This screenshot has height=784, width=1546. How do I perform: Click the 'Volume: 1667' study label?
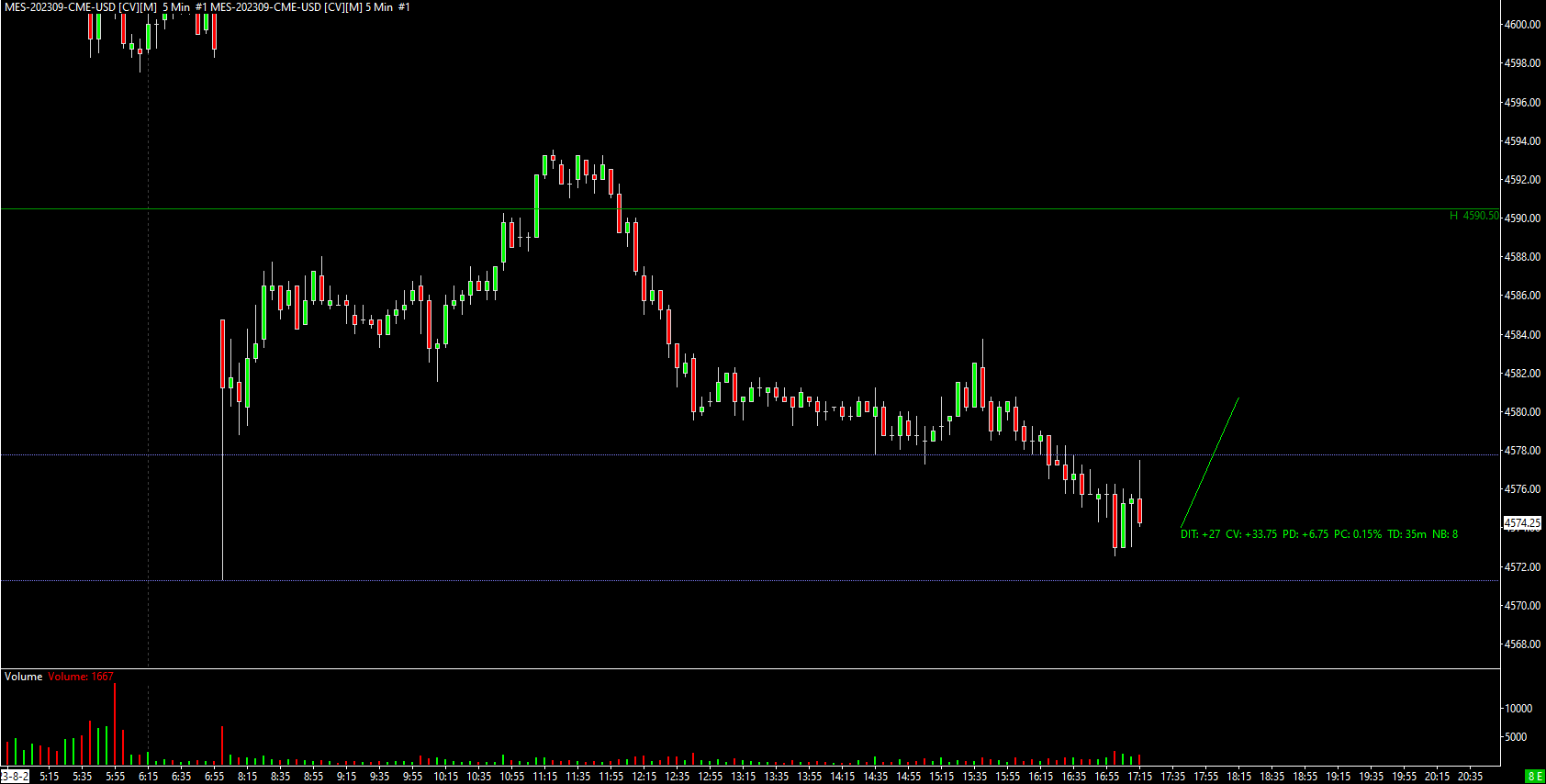point(81,677)
